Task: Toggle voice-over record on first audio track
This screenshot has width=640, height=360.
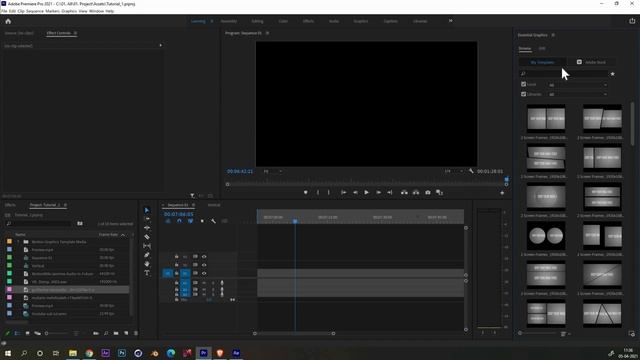Action: click(222, 283)
